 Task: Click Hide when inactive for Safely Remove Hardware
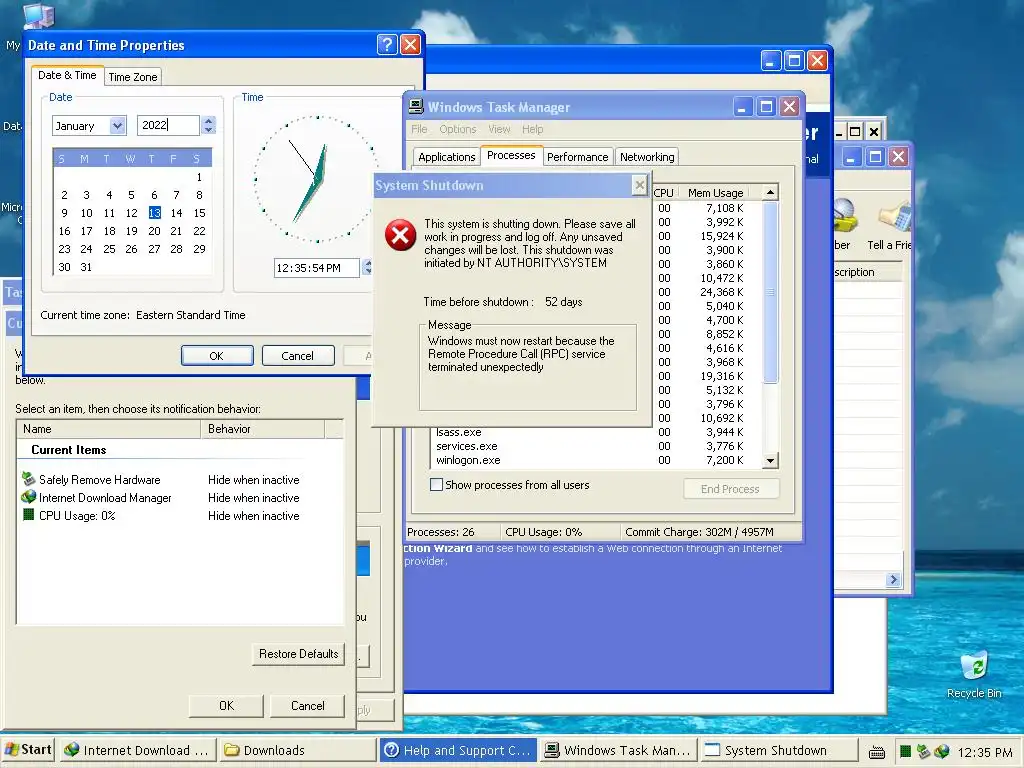click(x=253, y=479)
